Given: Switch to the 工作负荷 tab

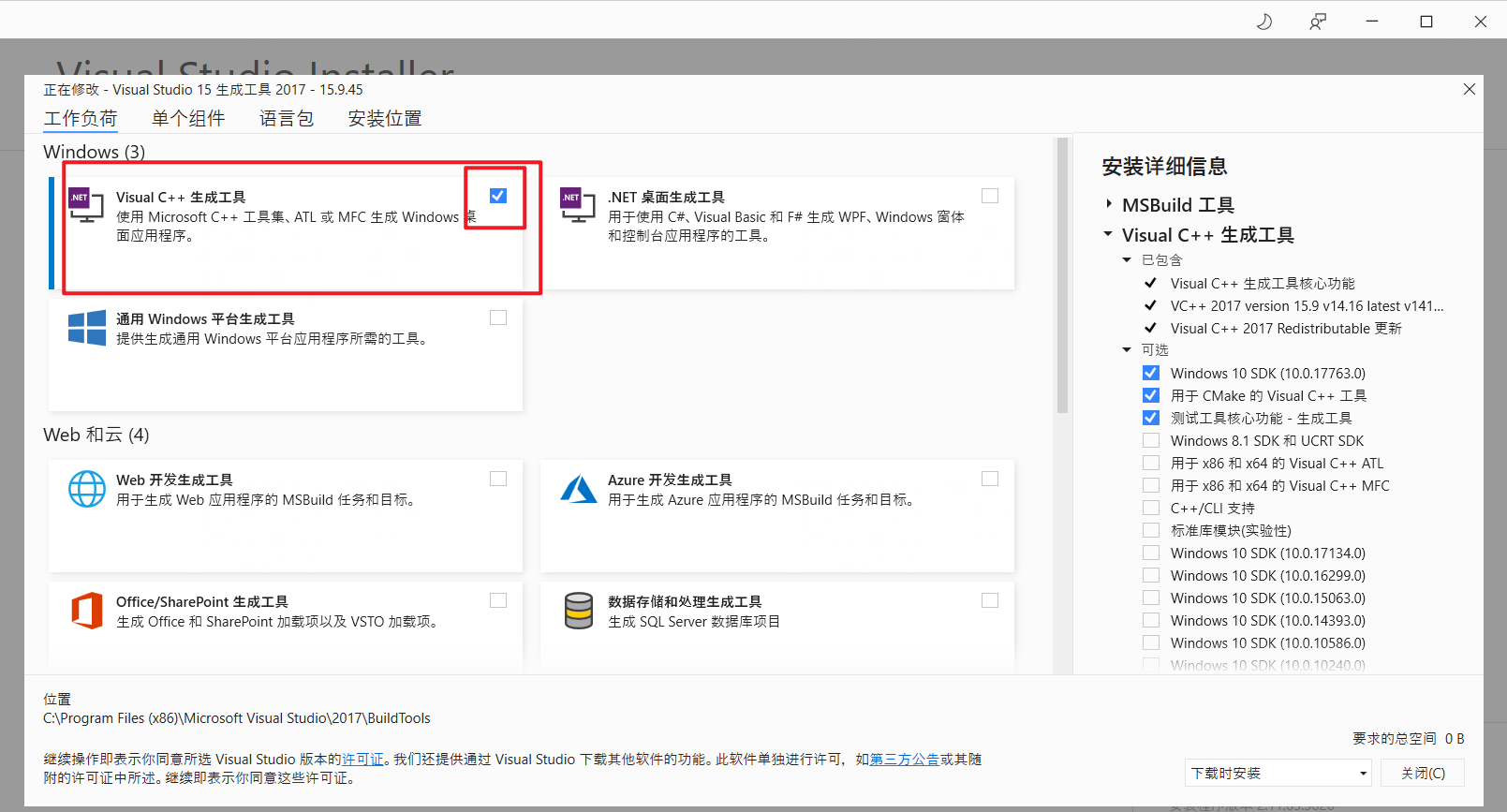Looking at the screenshot, I should pos(81,119).
